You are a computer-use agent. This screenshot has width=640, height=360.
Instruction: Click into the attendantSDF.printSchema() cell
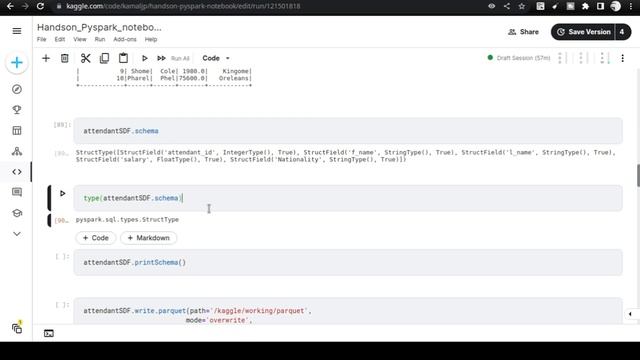[x=348, y=262]
